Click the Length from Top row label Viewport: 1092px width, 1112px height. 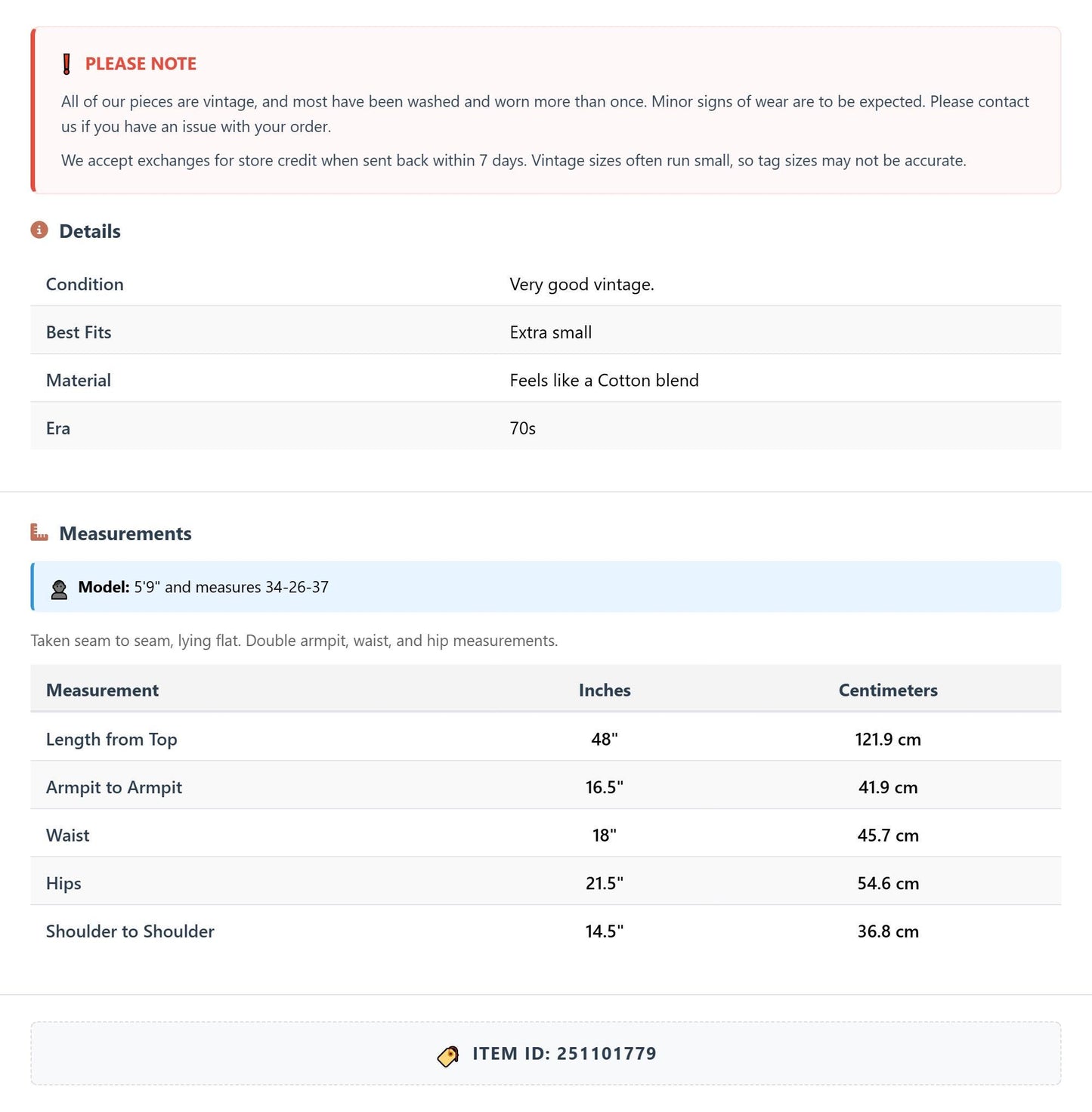pyautogui.click(x=112, y=740)
